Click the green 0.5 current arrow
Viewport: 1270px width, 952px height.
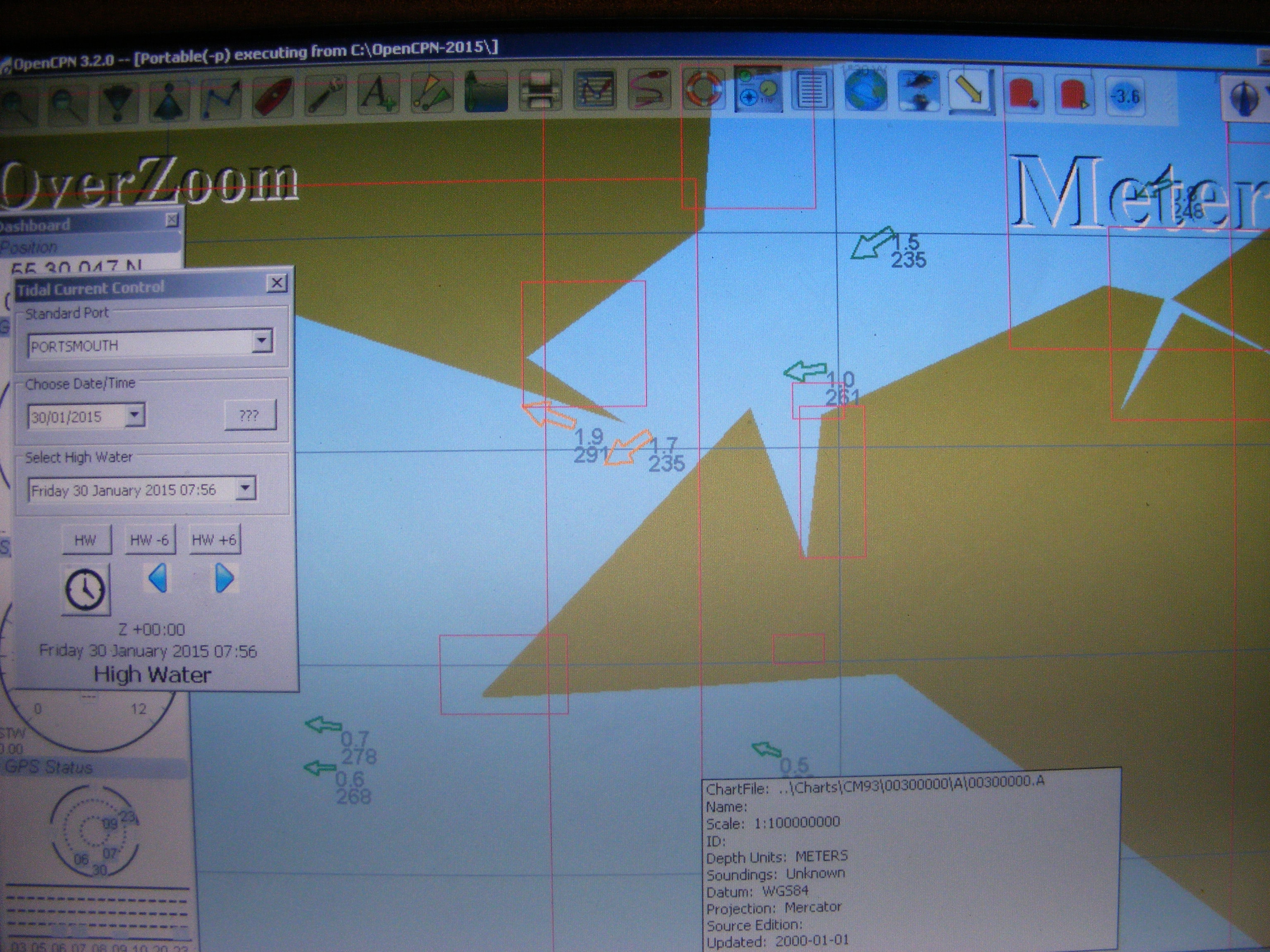pyautogui.click(x=766, y=749)
